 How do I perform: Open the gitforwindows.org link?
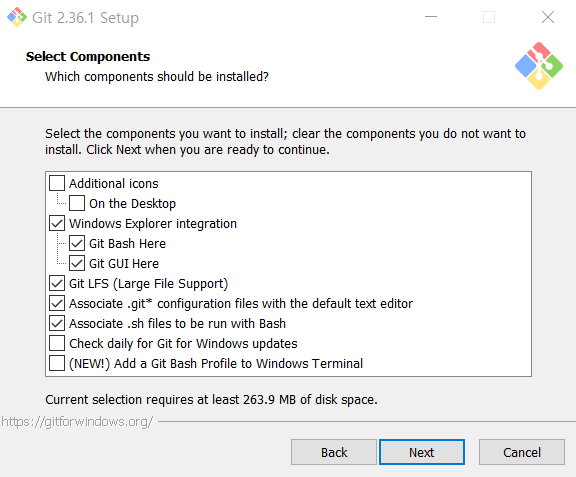click(x=77, y=422)
